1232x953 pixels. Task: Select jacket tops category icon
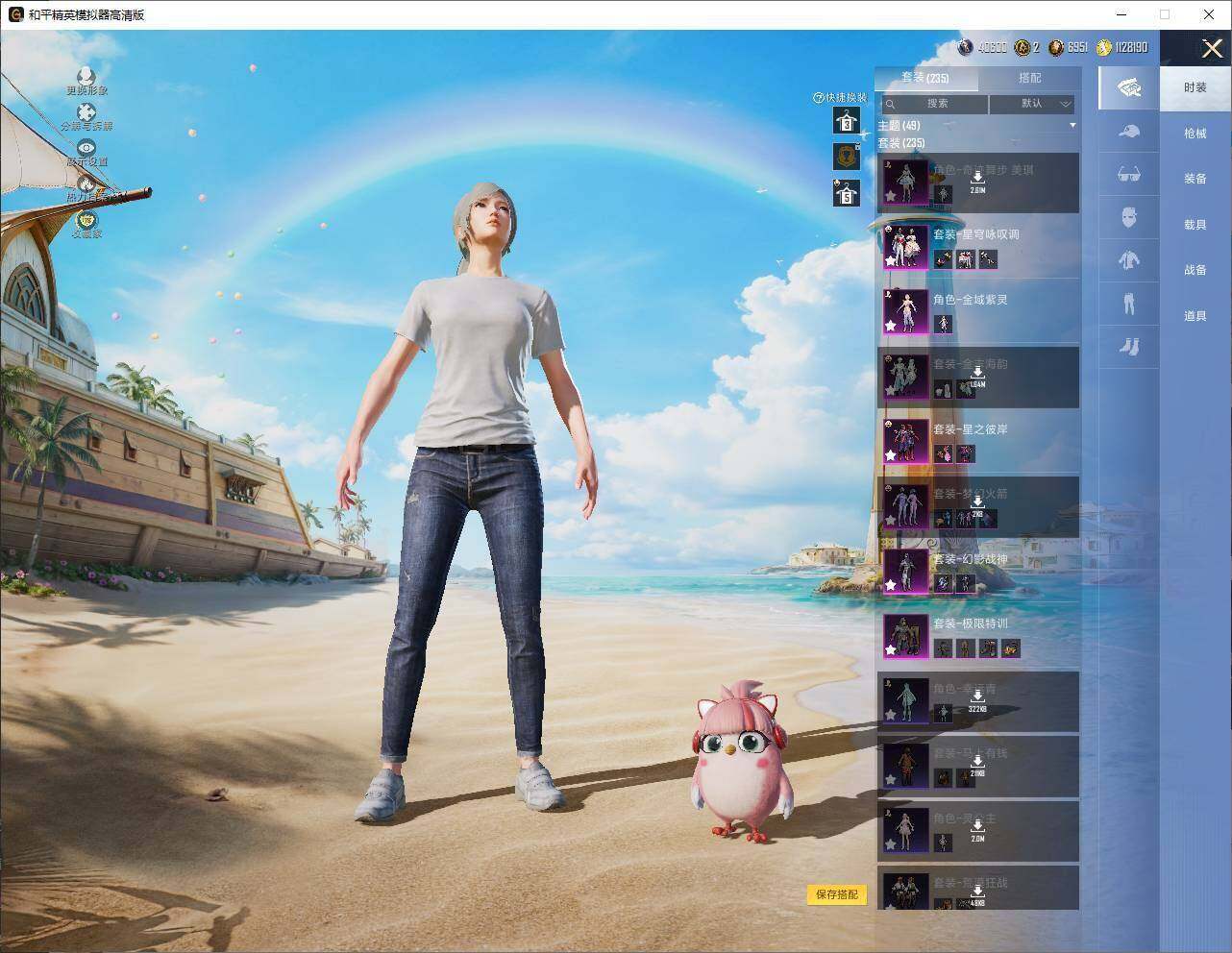pyautogui.click(x=1129, y=260)
